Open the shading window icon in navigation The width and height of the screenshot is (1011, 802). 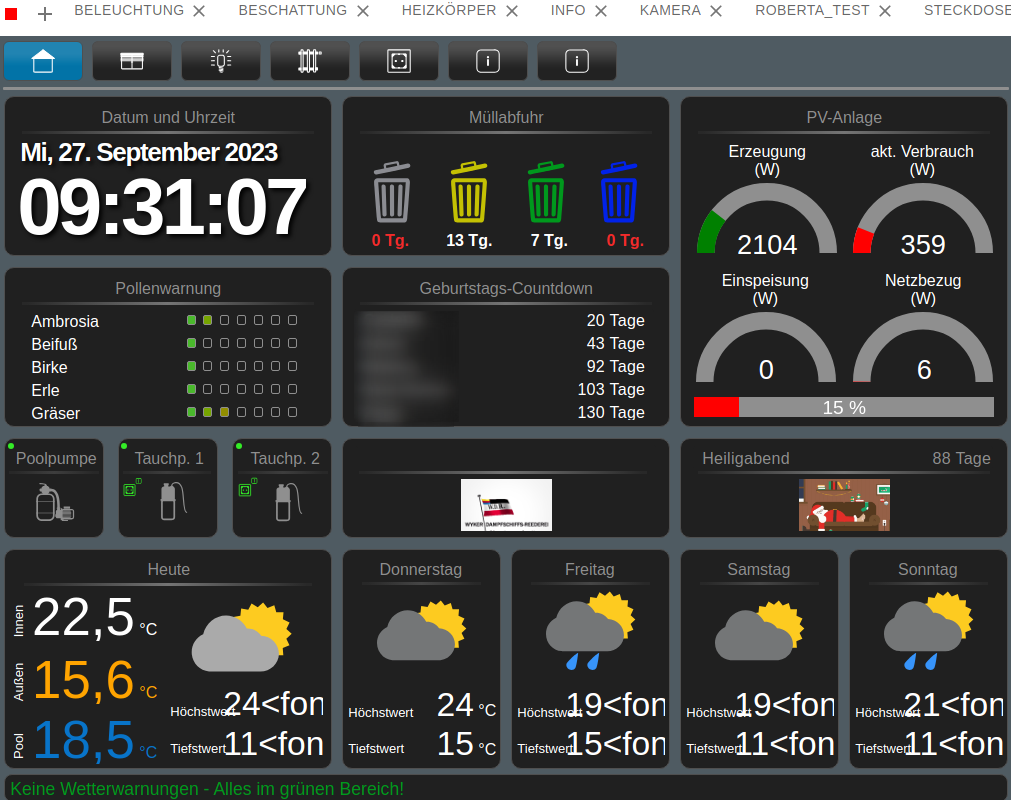tap(132, 61)
